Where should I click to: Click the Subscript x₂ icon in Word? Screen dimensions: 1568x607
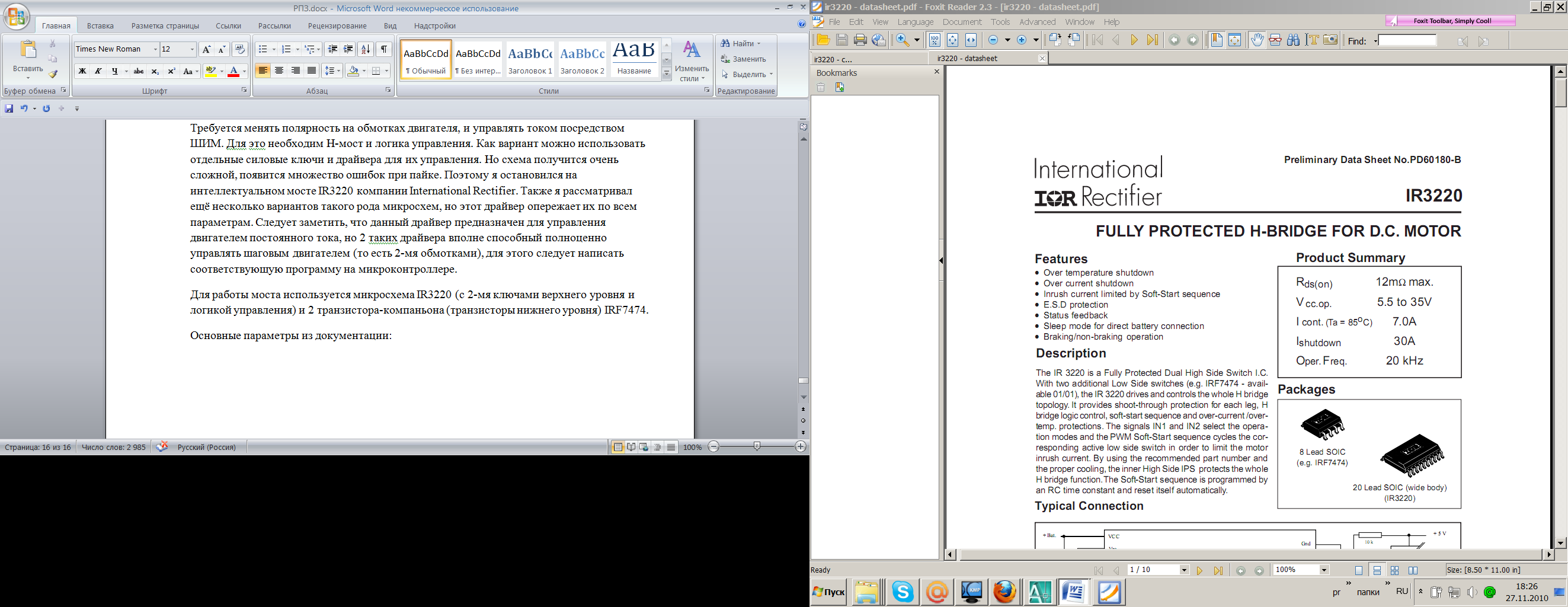pyautogui.click(x=155, y=71)
